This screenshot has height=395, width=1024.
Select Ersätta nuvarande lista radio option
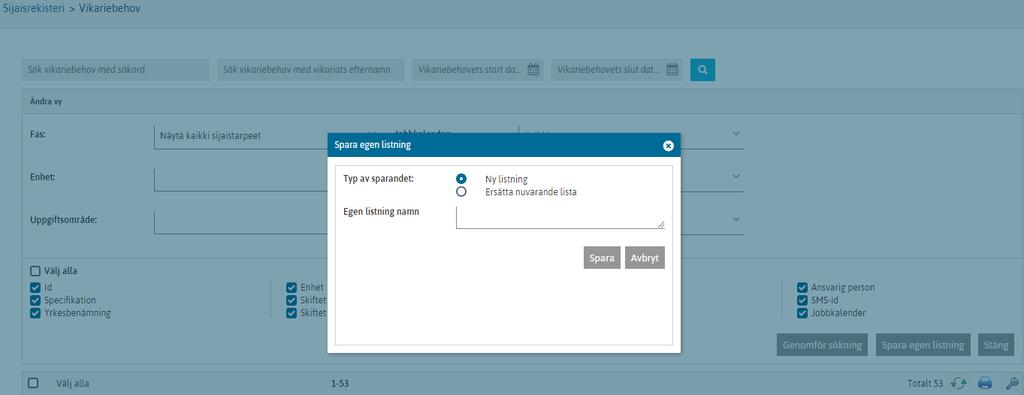point(461,192)
